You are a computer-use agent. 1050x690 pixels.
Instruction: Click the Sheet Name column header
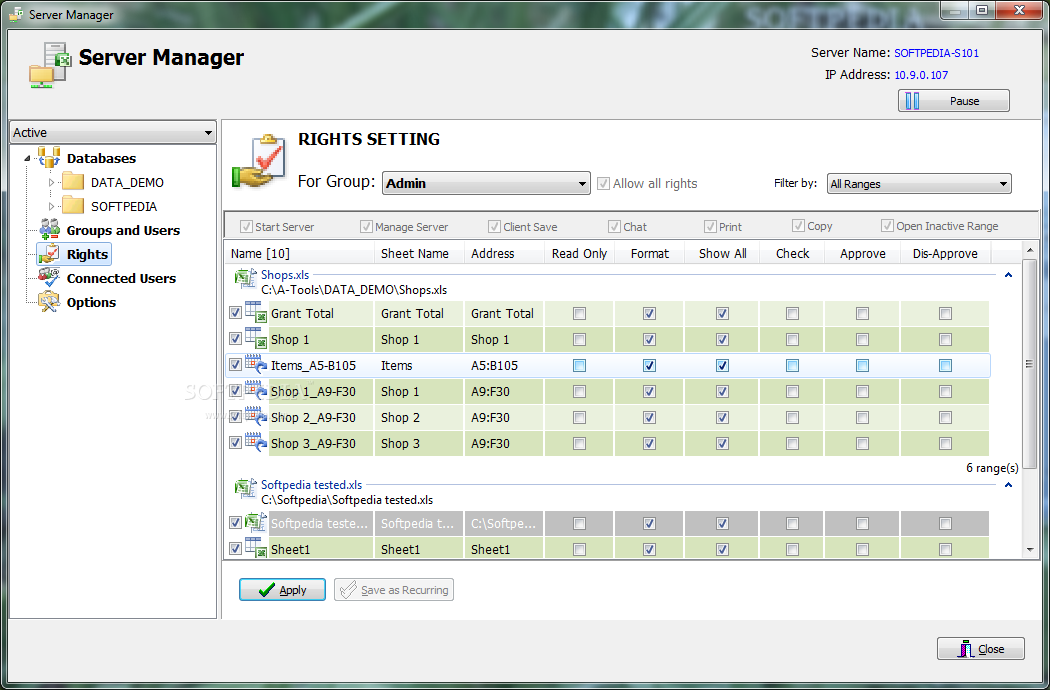(x=419, y=253)
